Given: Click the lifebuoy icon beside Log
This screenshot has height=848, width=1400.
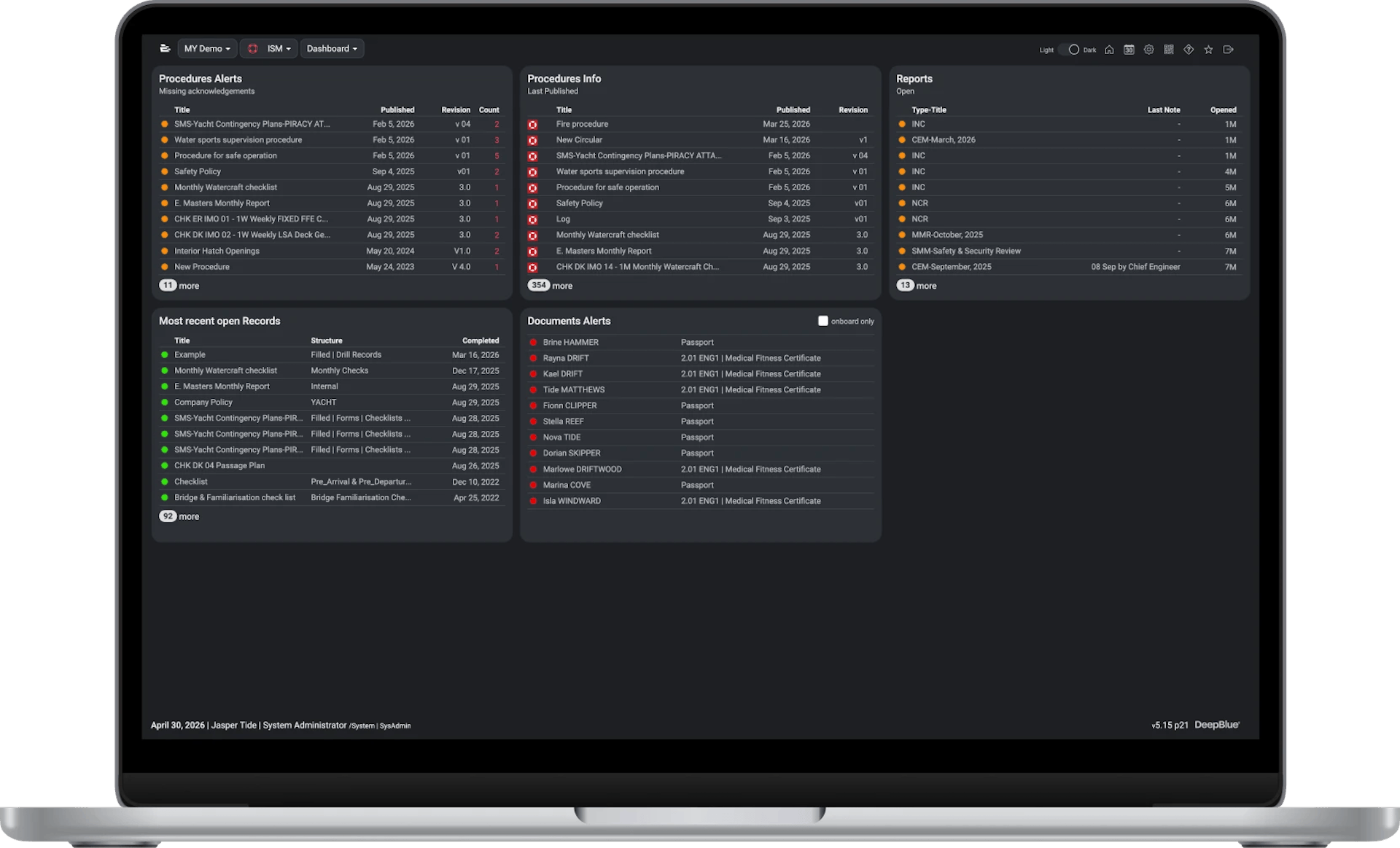Looking at the screenshot, I should [x=533, y=219].
